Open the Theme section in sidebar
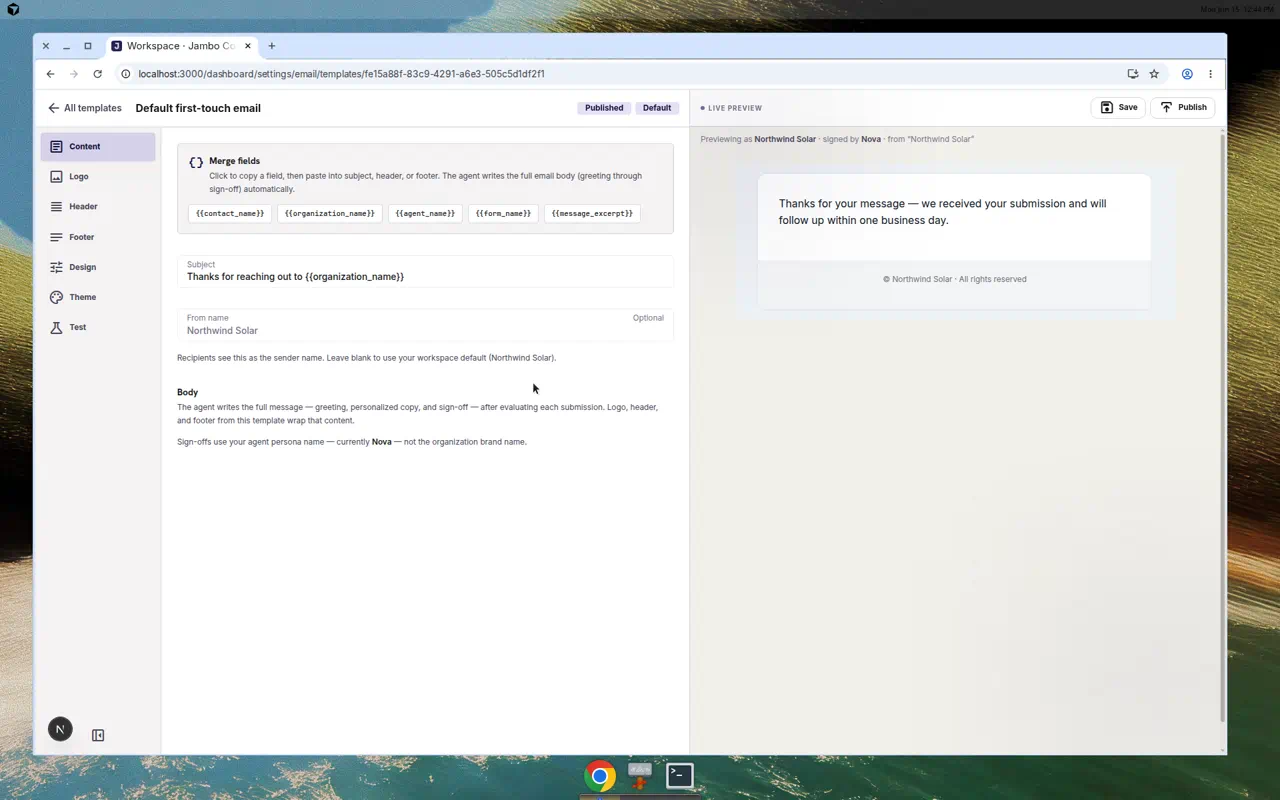The height and width of the screenshot is (800, 1280). tap(98, 297)
